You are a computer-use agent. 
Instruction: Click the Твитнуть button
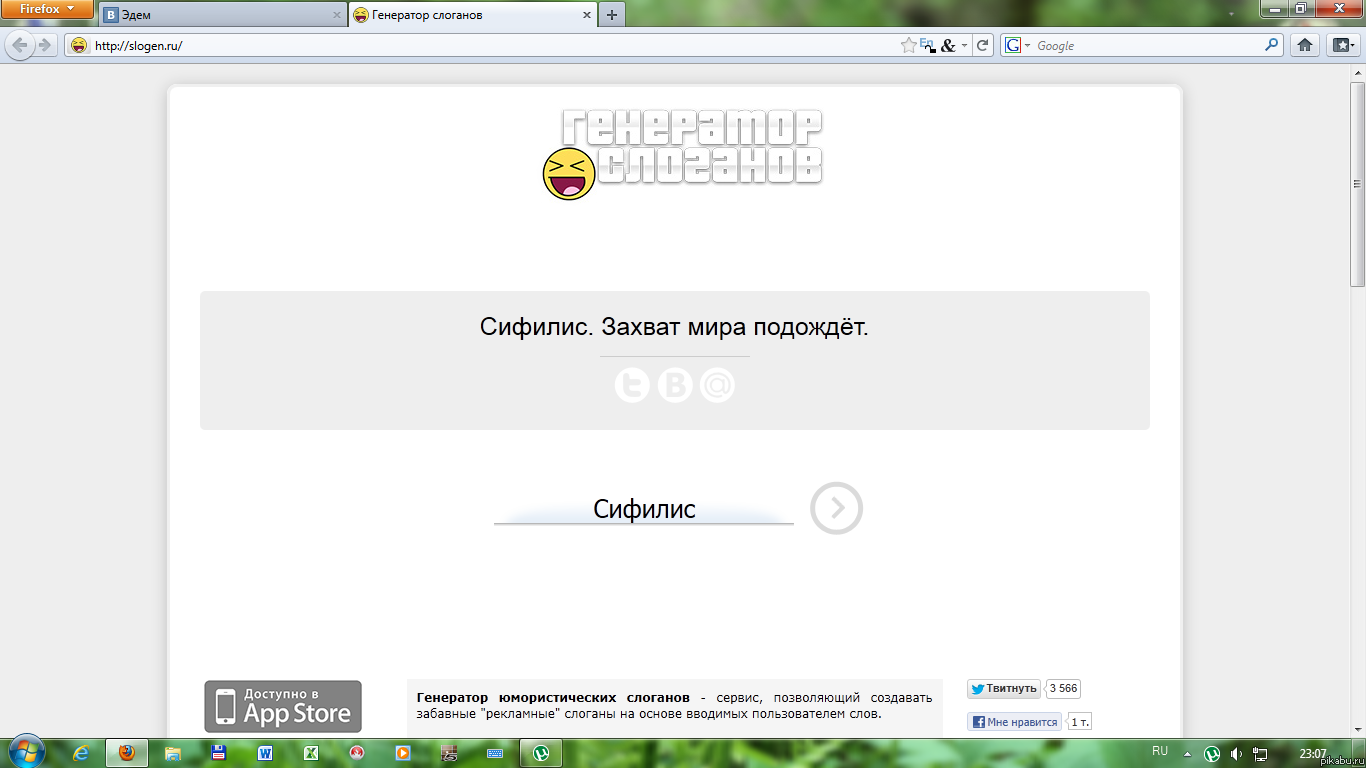point(1003,688)
